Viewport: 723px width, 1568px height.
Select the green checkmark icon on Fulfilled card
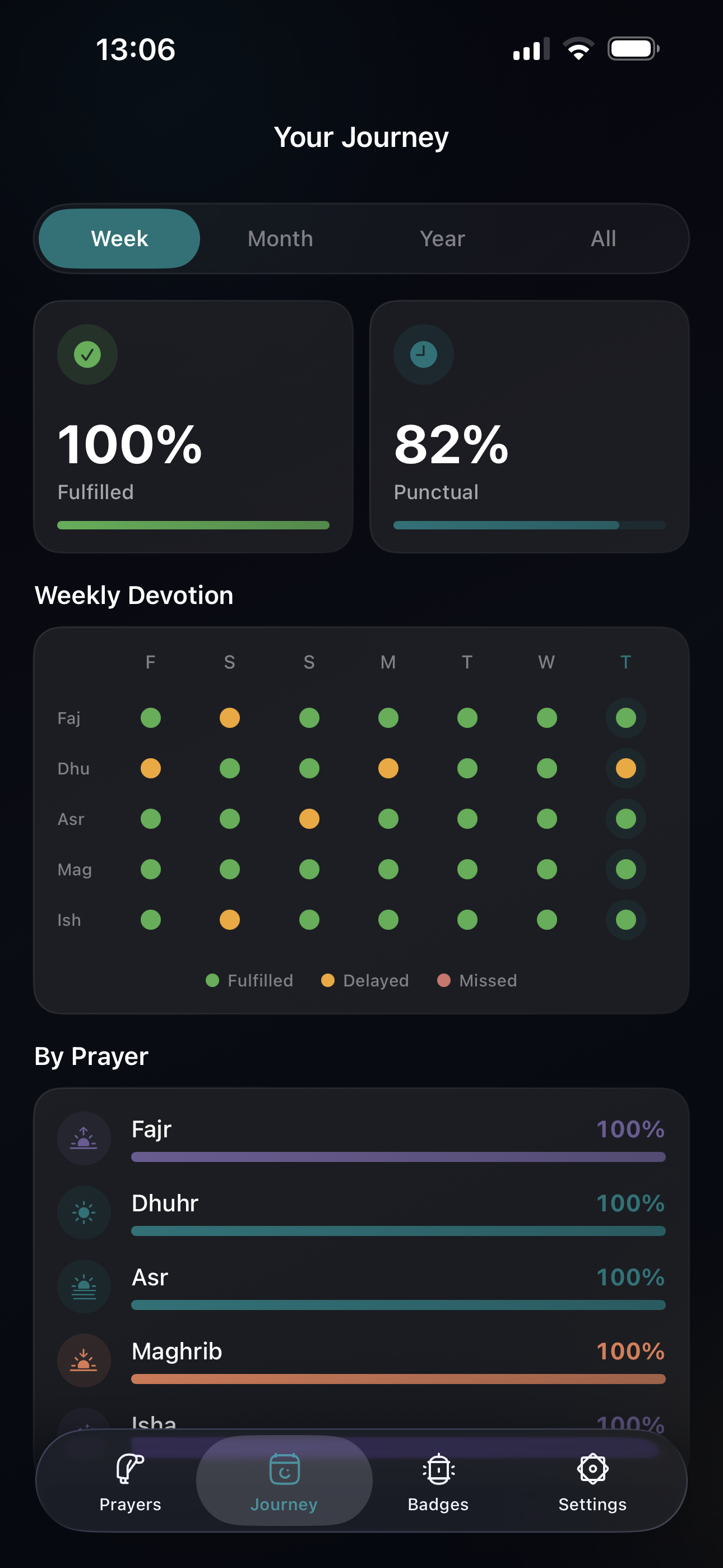(x=87, y=355)
